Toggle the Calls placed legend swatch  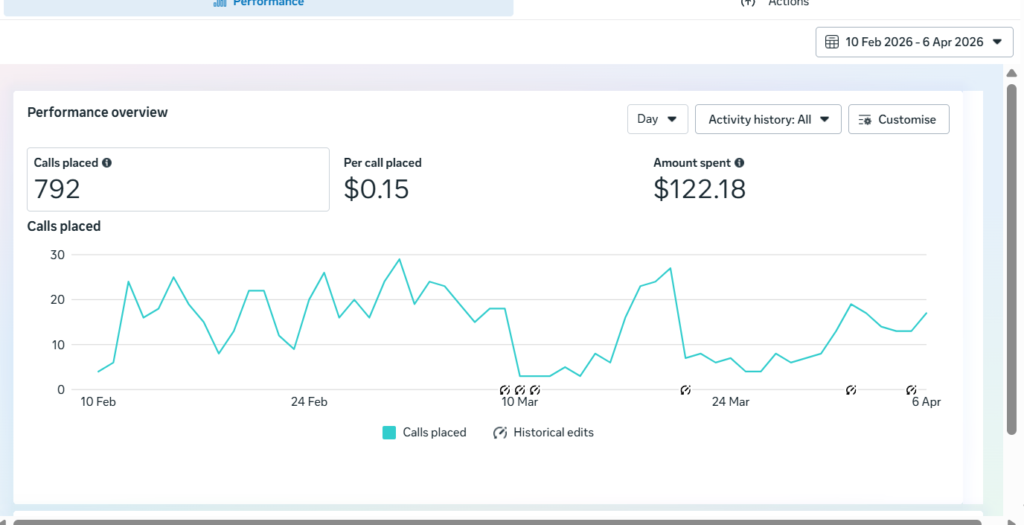[389, 432]
